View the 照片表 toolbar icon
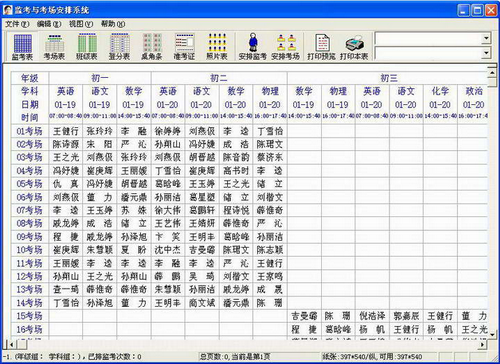 pyautogui.click(x=217, y=47)
